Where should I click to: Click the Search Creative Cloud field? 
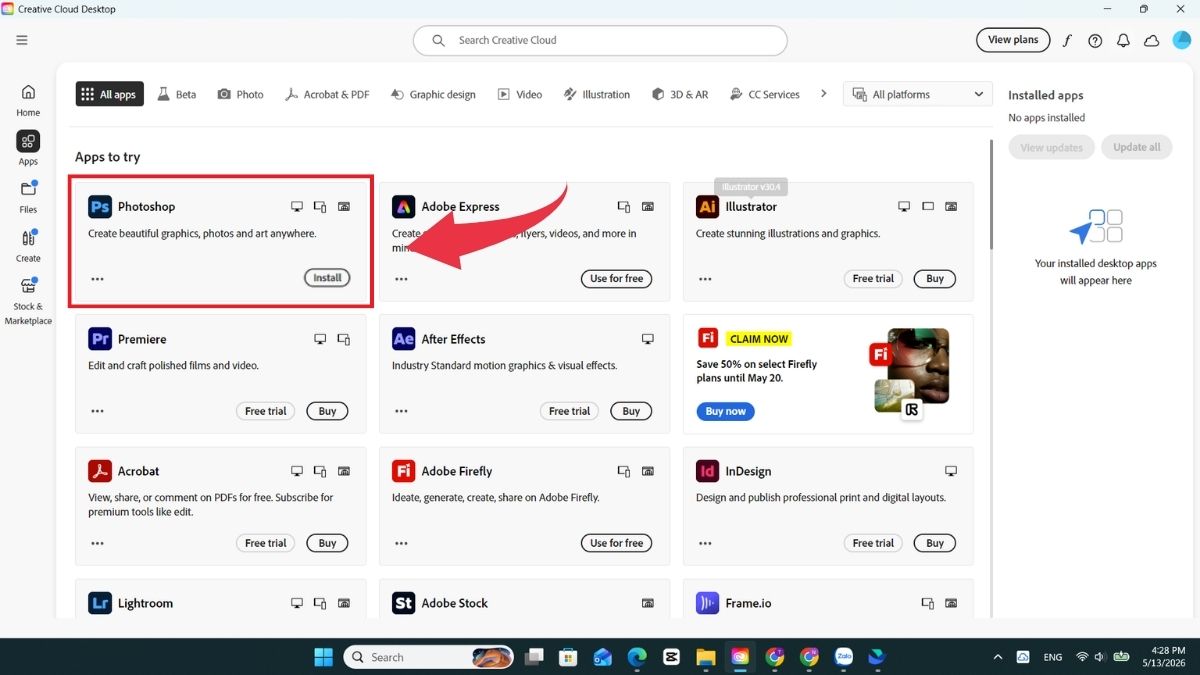pos(600,40)
